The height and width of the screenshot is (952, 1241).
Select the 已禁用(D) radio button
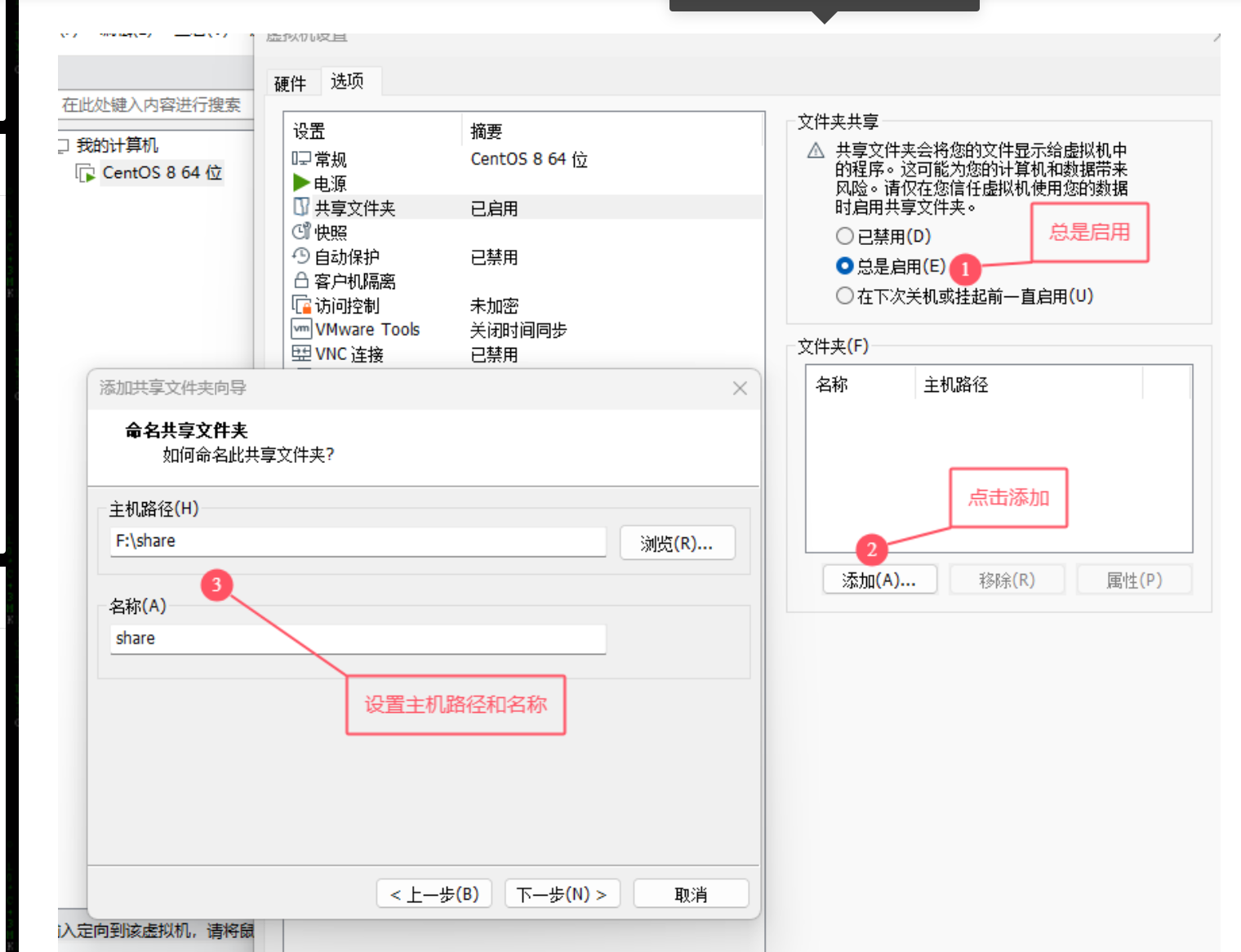(x=845, y=237)
